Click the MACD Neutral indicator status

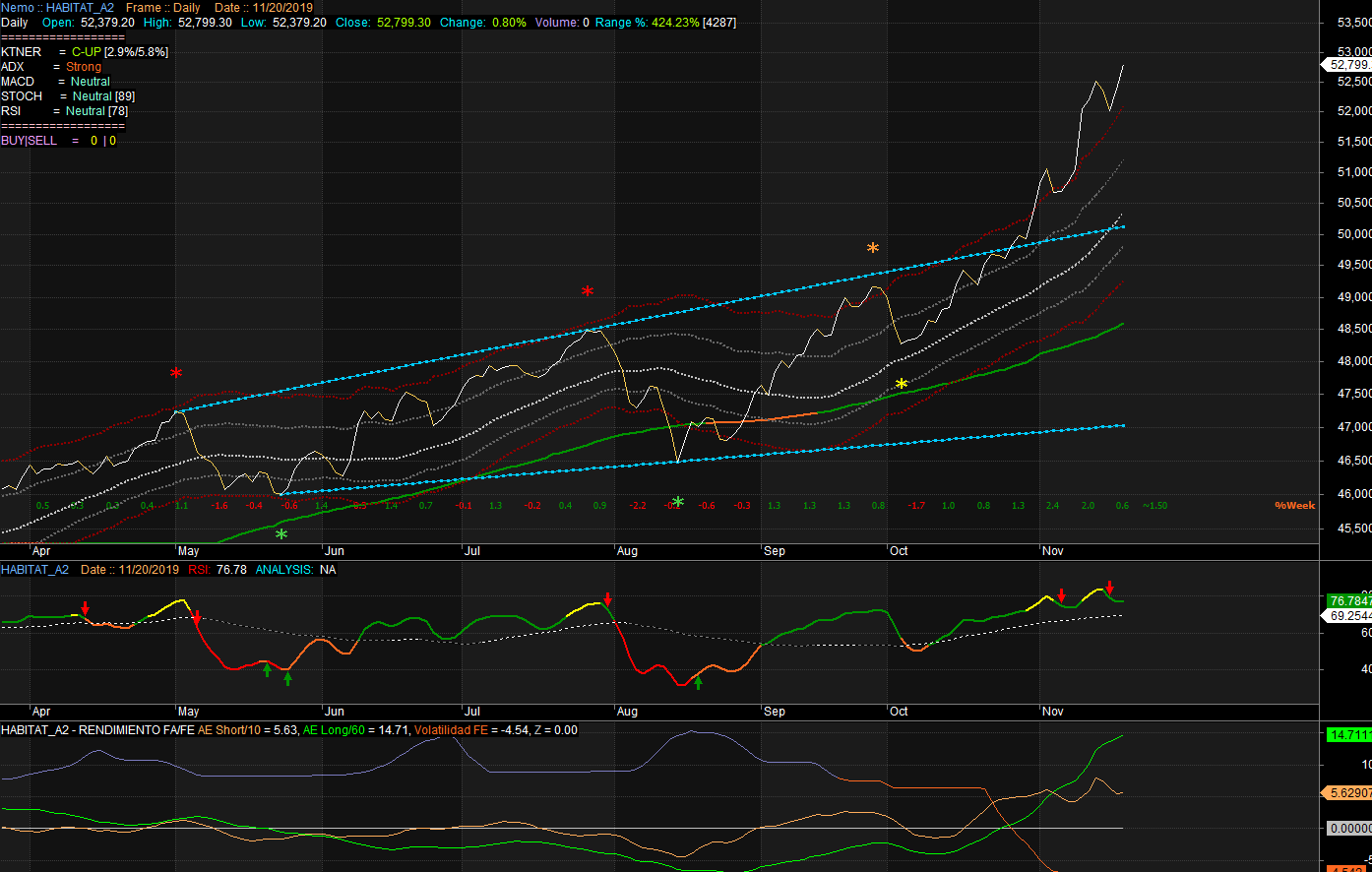click(x=55, y=81)
